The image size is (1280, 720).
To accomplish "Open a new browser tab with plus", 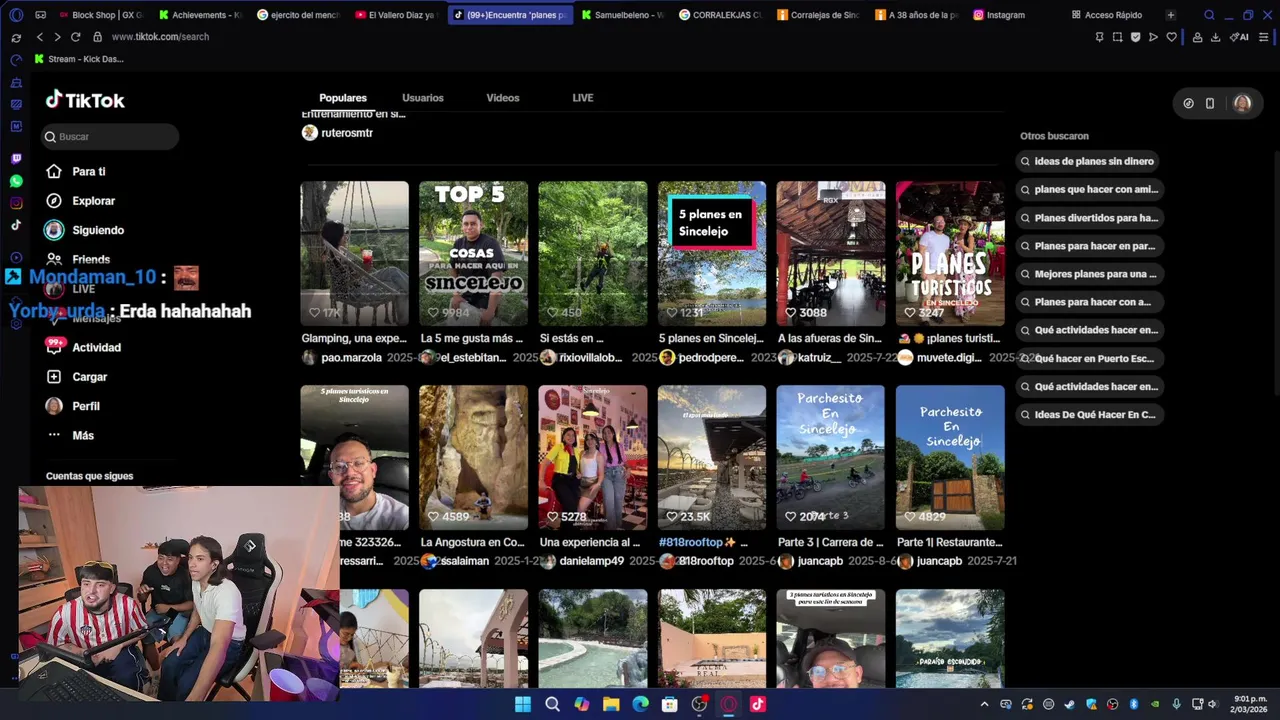I will [x=1170, y=15].
